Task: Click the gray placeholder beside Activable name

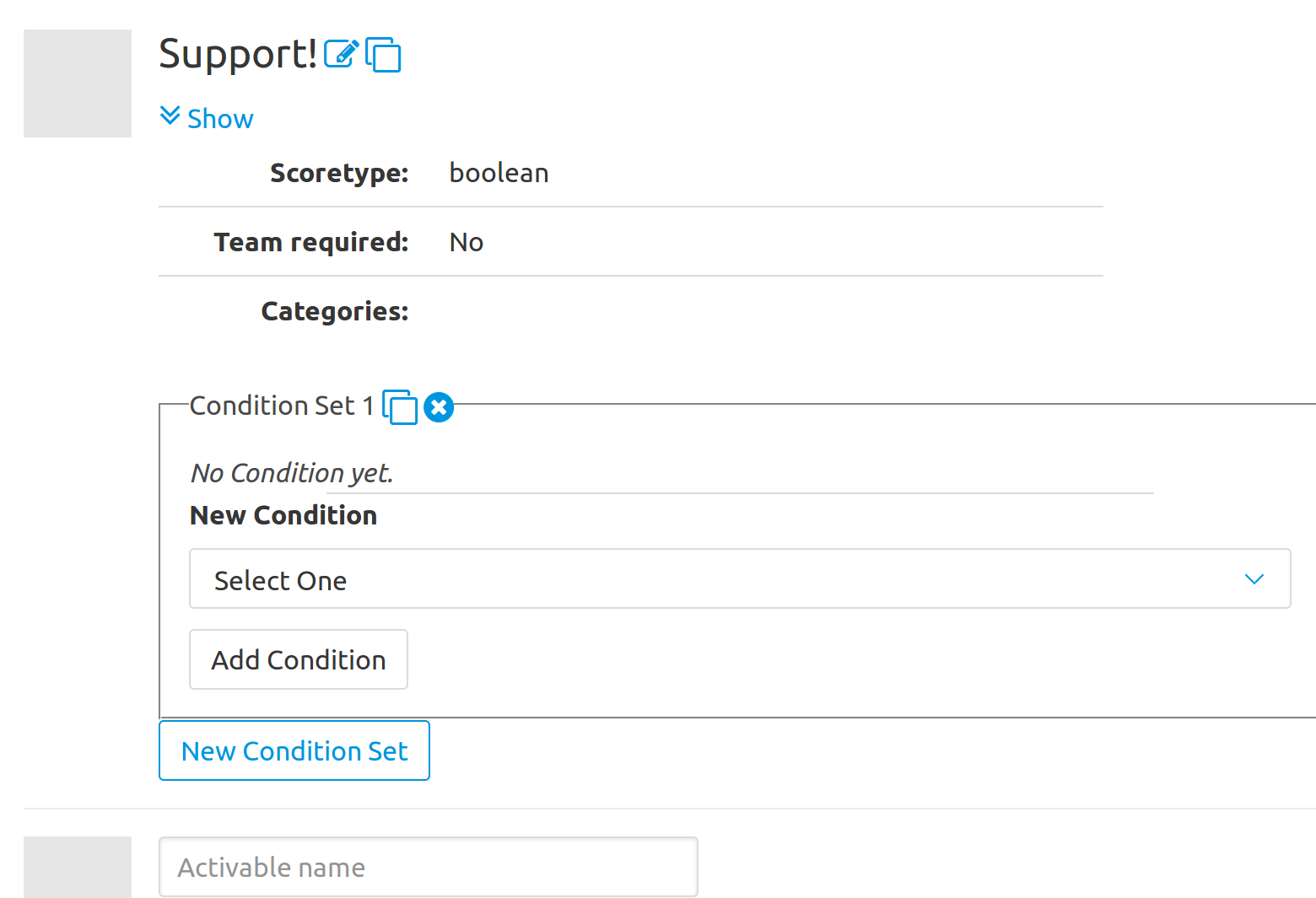Action: [78, 867]
